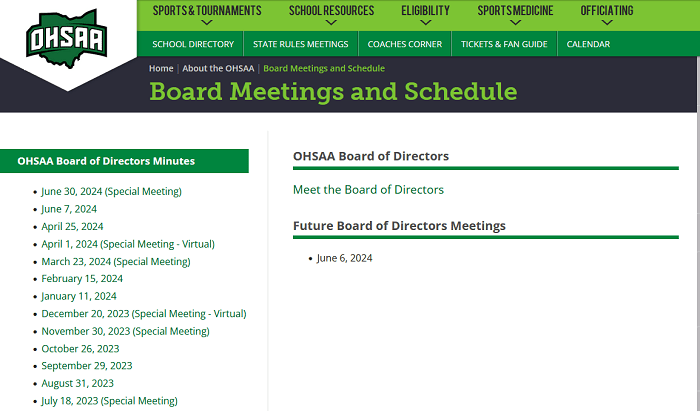View October 26, 2023 minutes
The width and height of the screenshot is (700, 411).
pos(80,349)
